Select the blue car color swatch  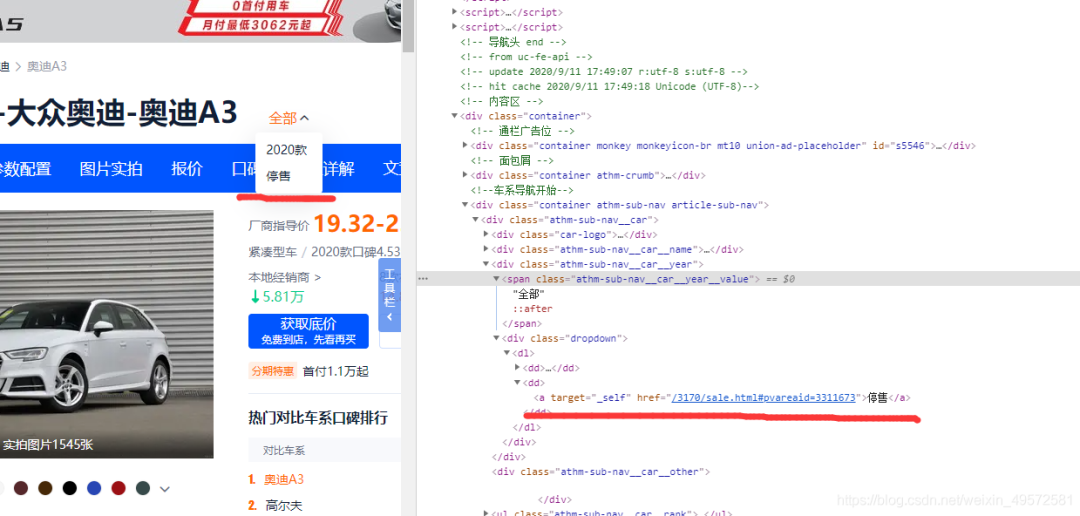pyautogui.click(x=94, y=488)
